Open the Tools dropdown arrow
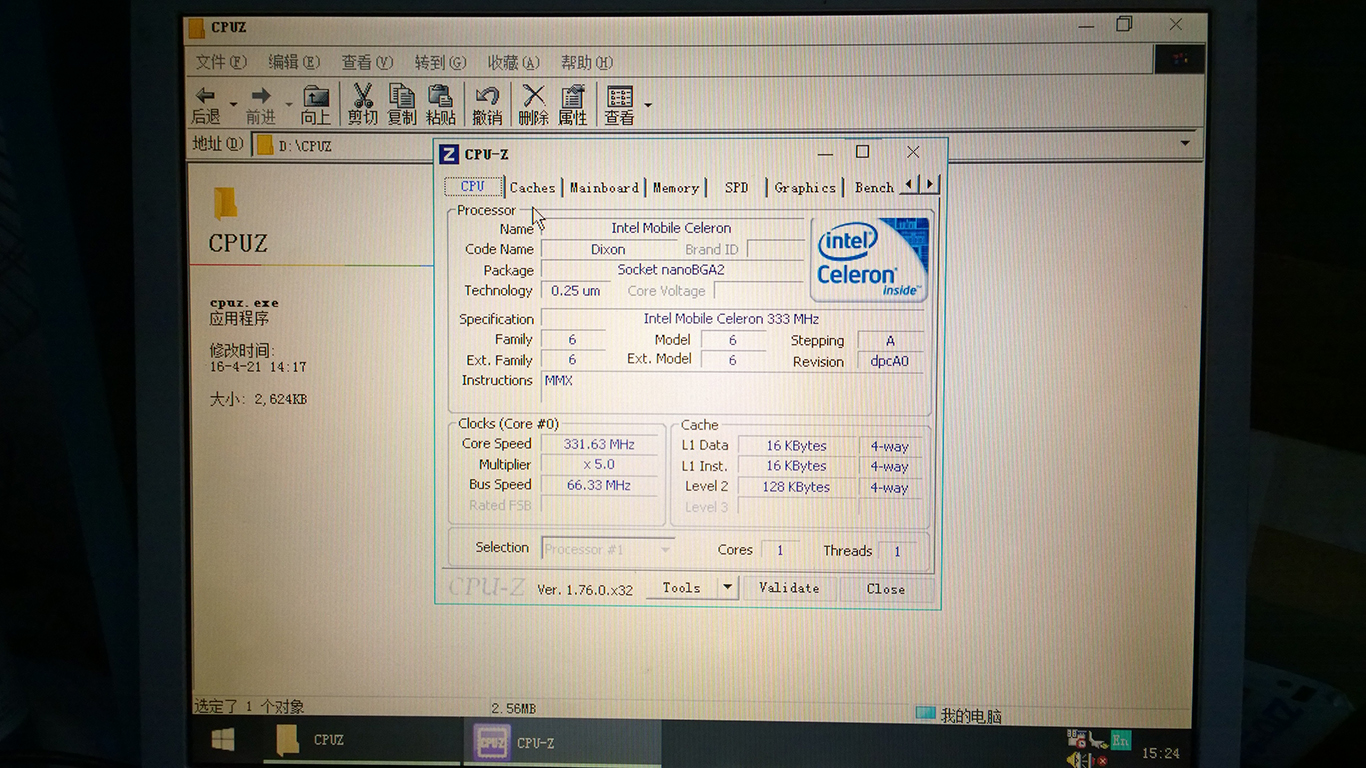1366x768 pixels. click(728, 588)
